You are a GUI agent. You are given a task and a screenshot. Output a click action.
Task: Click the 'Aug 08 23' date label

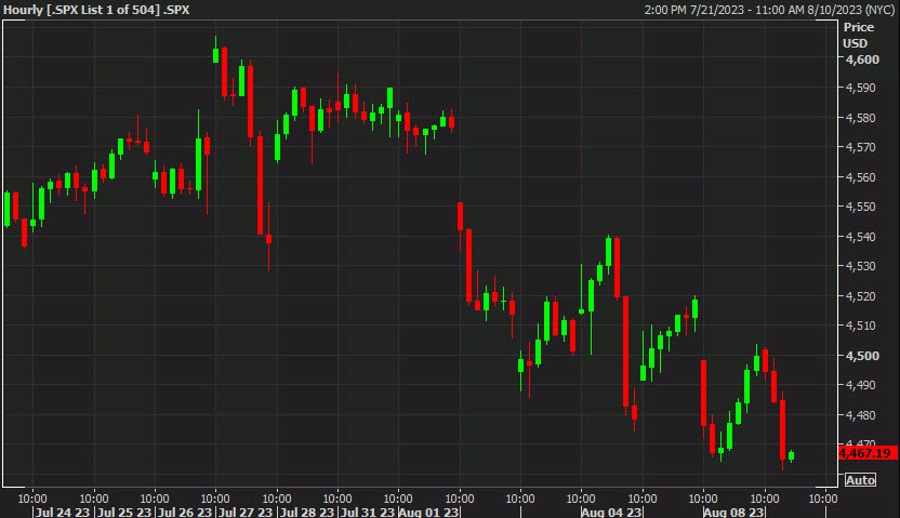pos(734,512)
